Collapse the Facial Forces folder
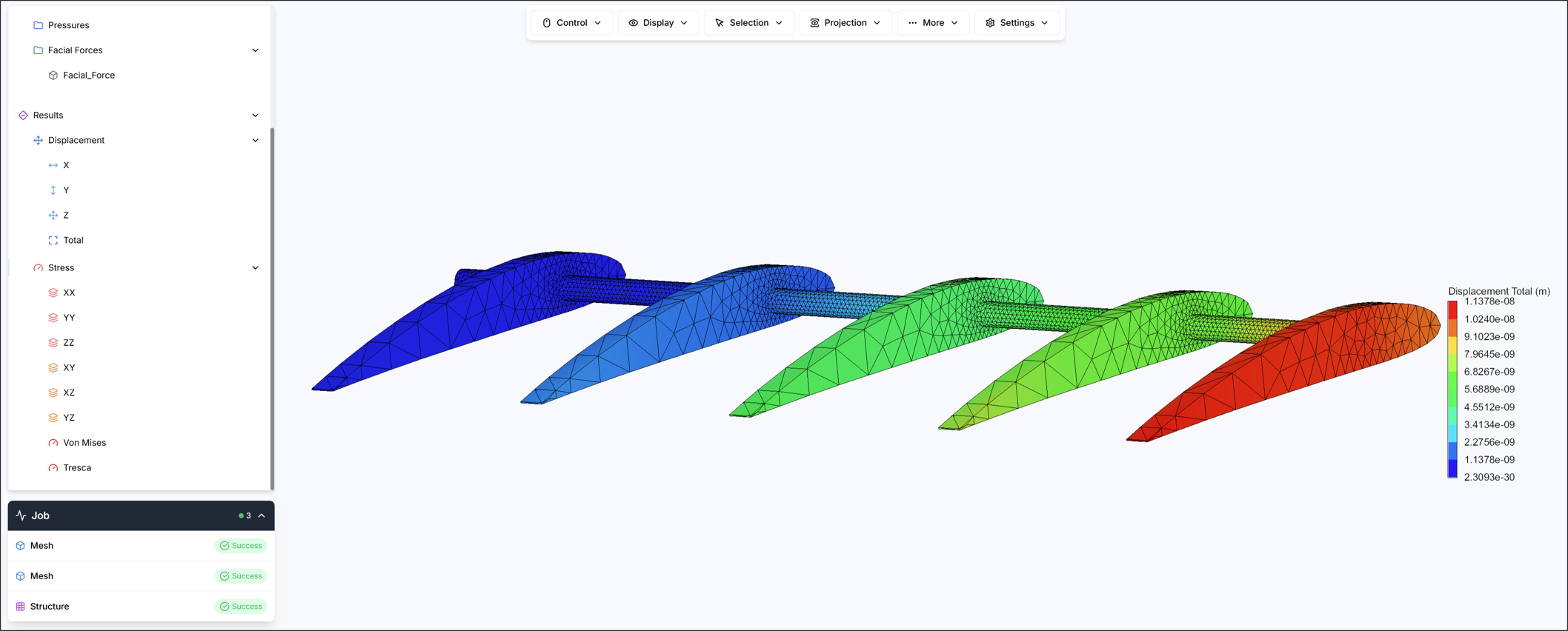 (255, 50)
